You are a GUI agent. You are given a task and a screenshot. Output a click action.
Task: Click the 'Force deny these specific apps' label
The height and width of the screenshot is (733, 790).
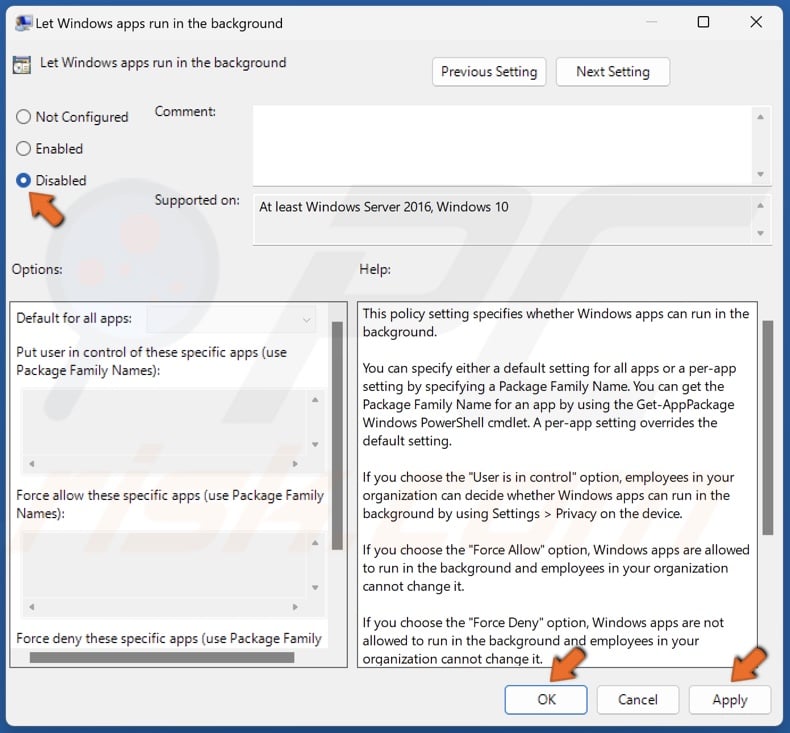(169, 638)
